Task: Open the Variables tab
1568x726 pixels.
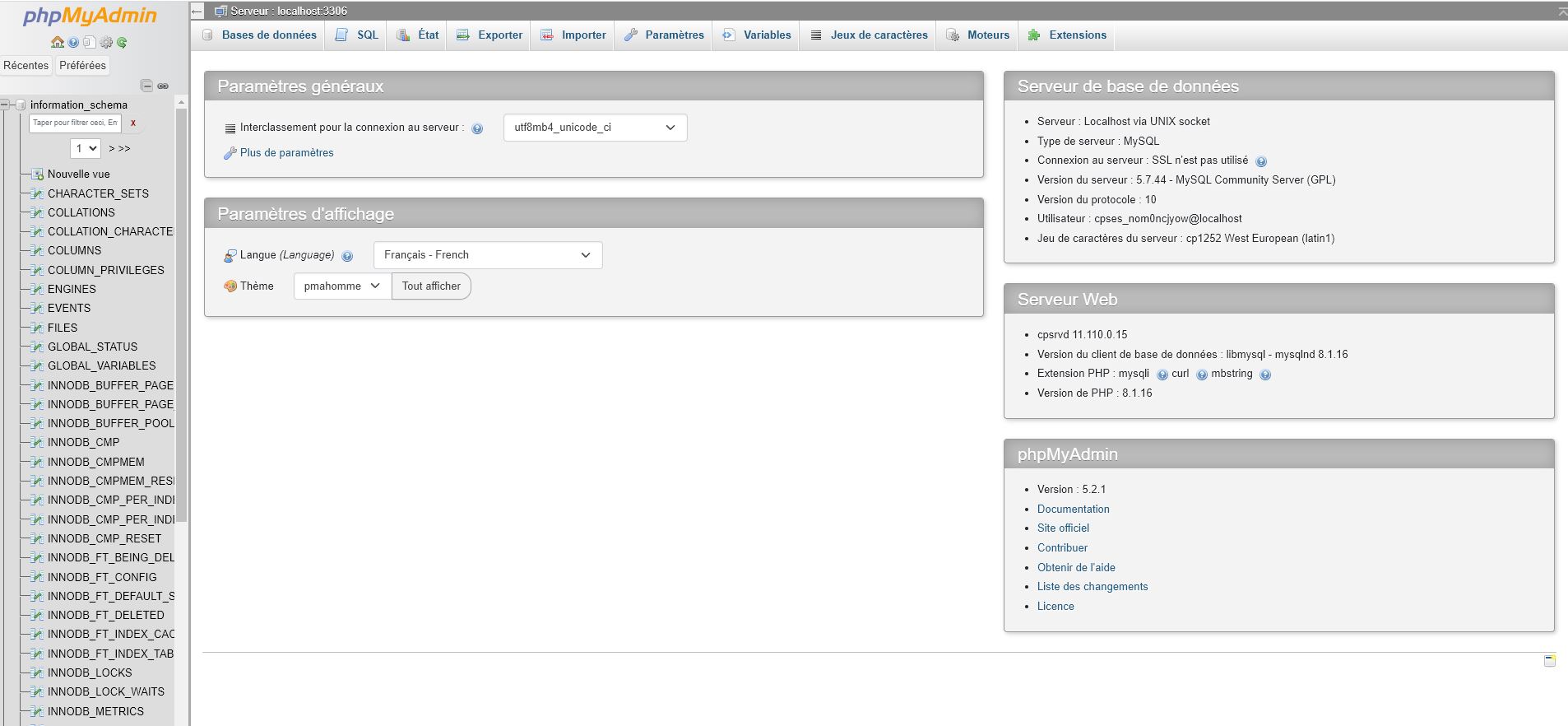Action: coord(756,35)
